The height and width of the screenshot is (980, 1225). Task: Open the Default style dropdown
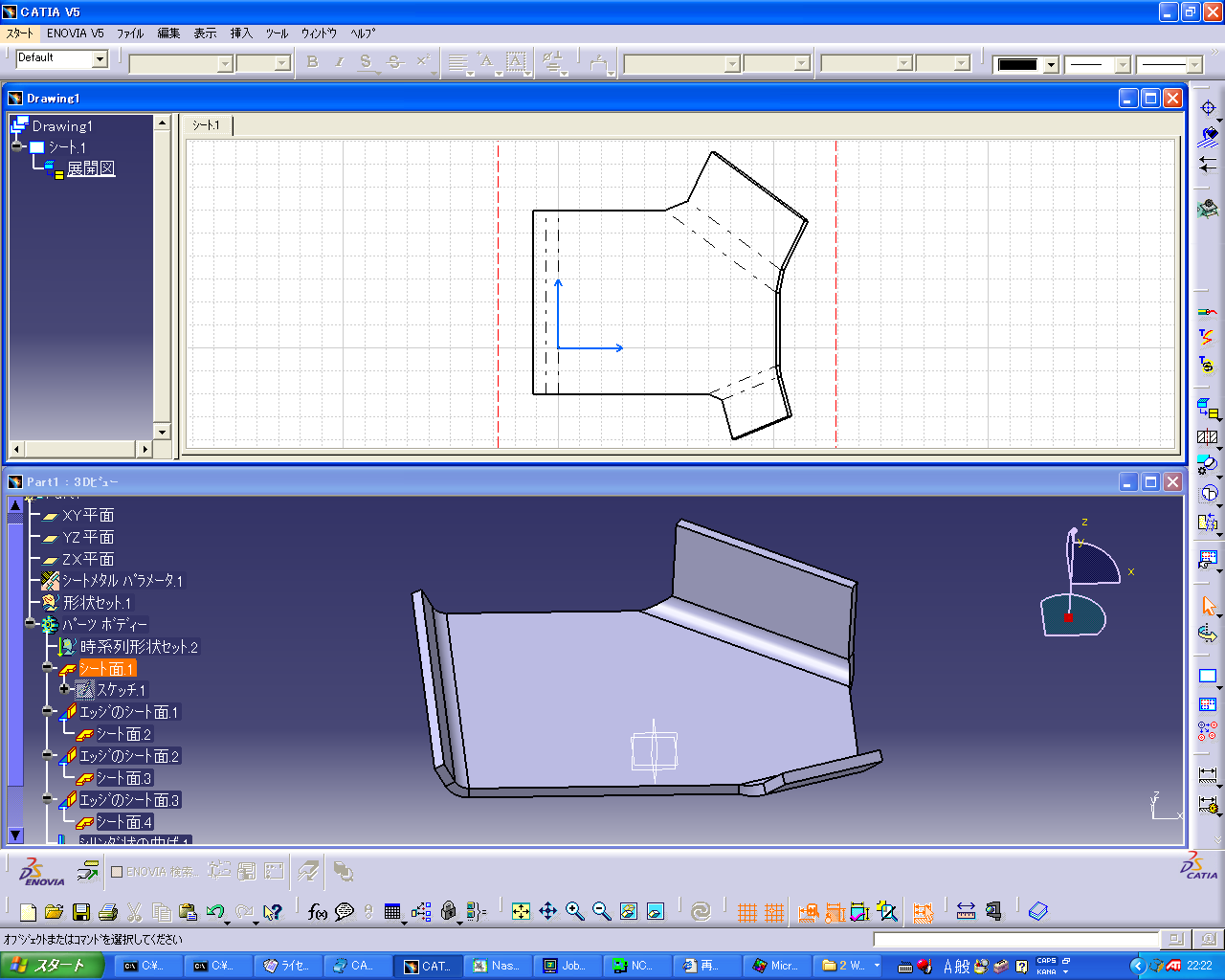click(100, 59)
